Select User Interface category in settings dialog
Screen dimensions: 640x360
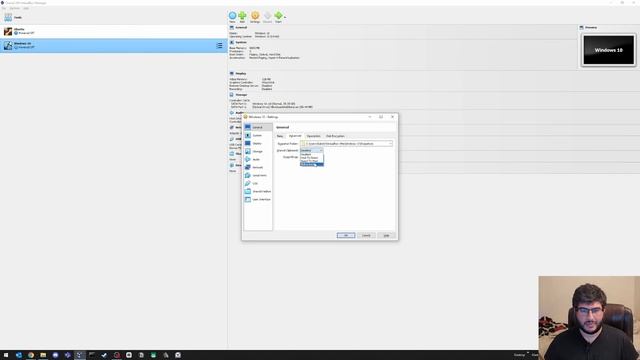click(x=258, y=200)
